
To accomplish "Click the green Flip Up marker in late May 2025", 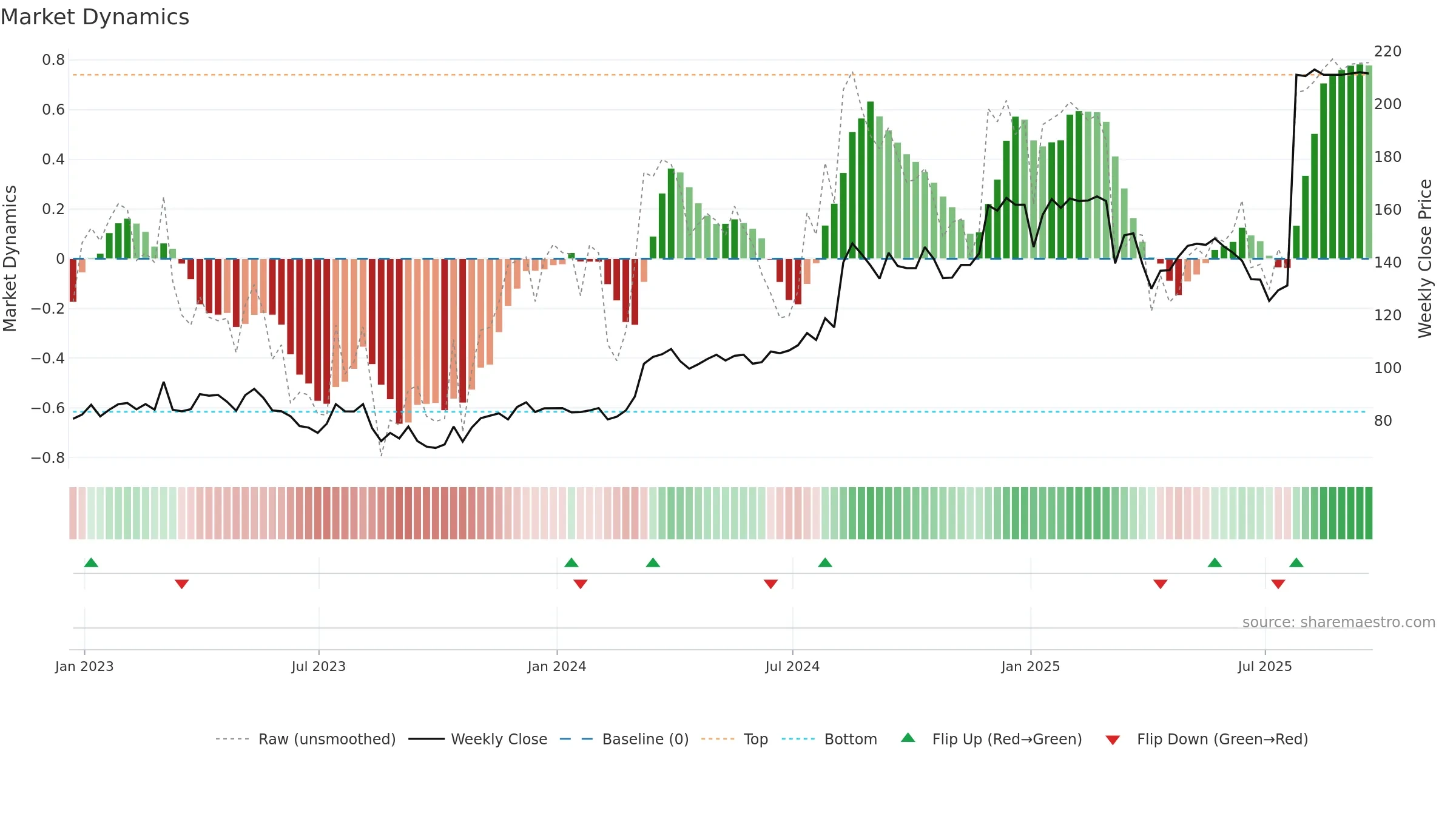I will click(1215, 562).
